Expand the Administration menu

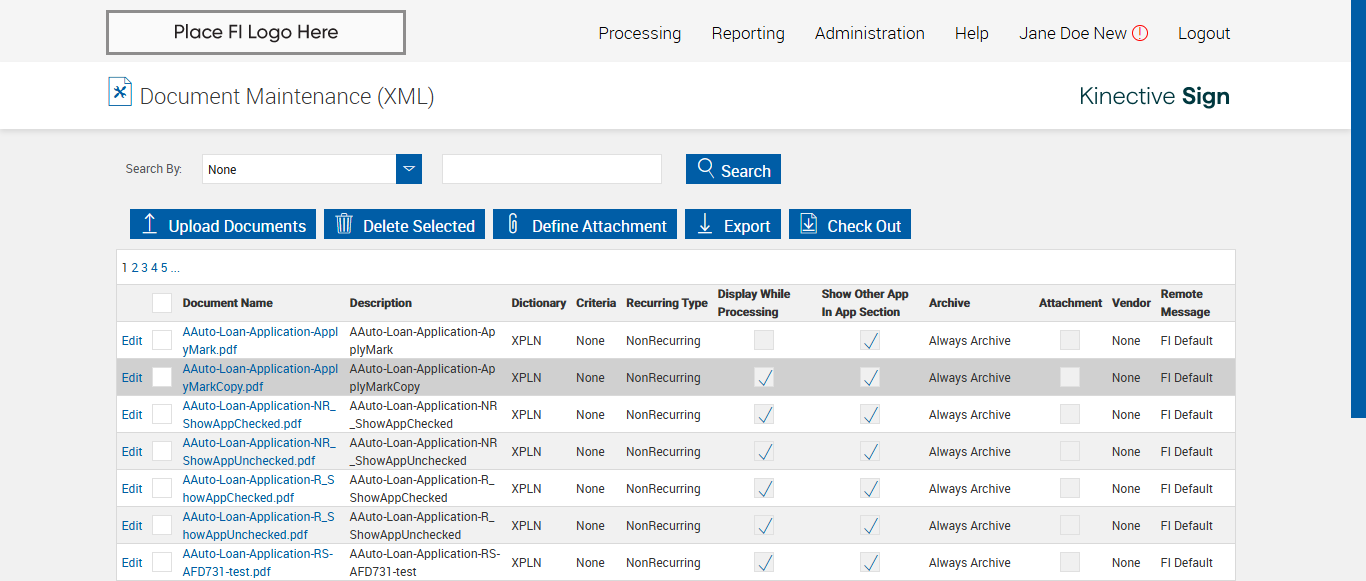pos(869,33)
